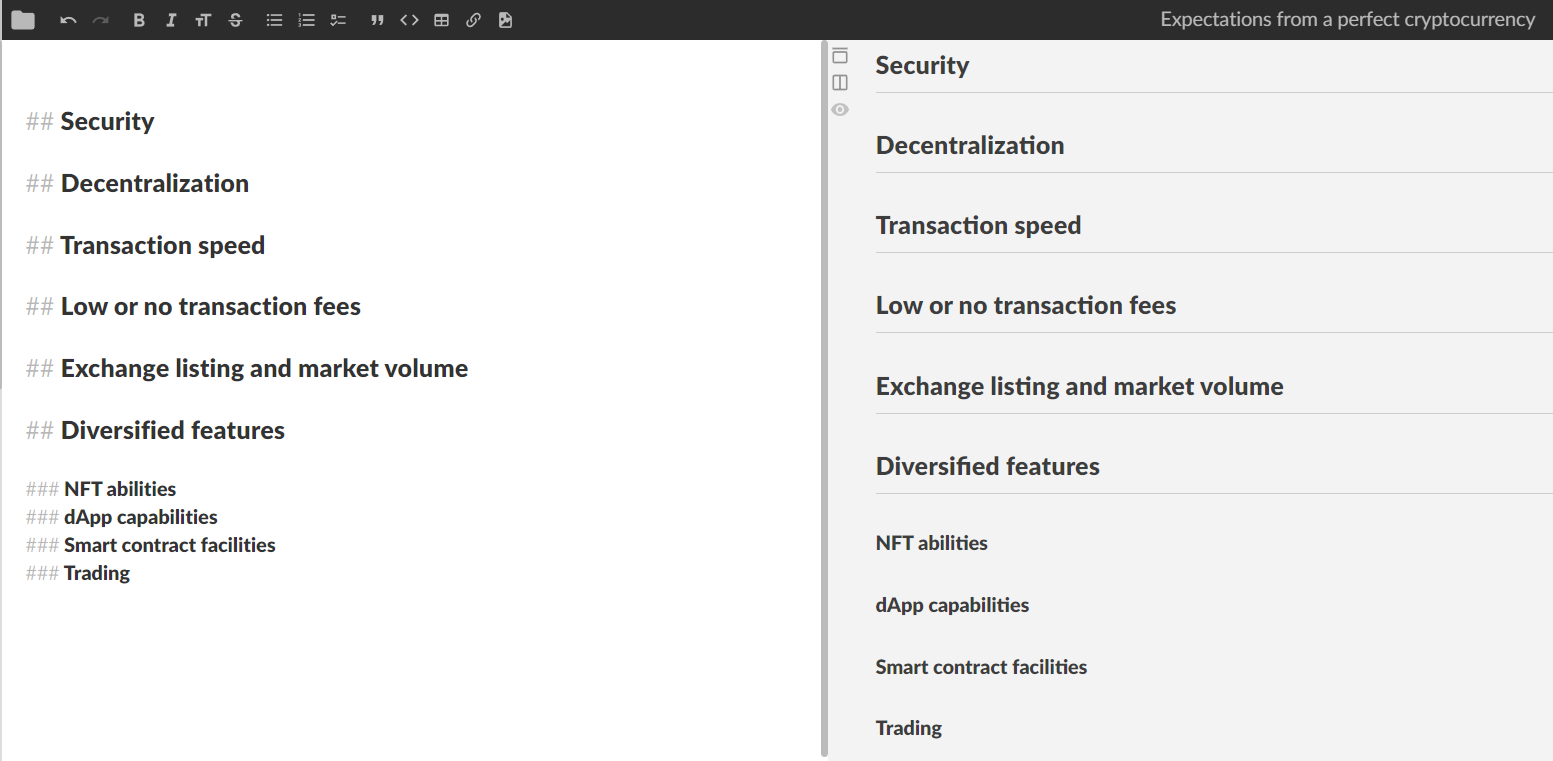Image resolution: width=1553 pixels, height=761 pixels.
Task: Apply strikethrough formatting
Action: (x=235, y=20)
